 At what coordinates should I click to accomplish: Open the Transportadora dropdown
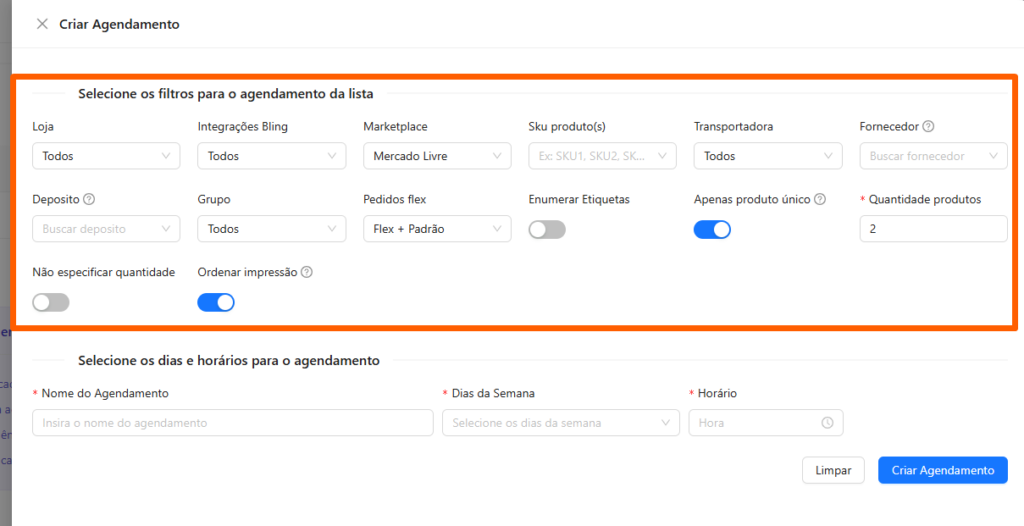pos(767,156)
